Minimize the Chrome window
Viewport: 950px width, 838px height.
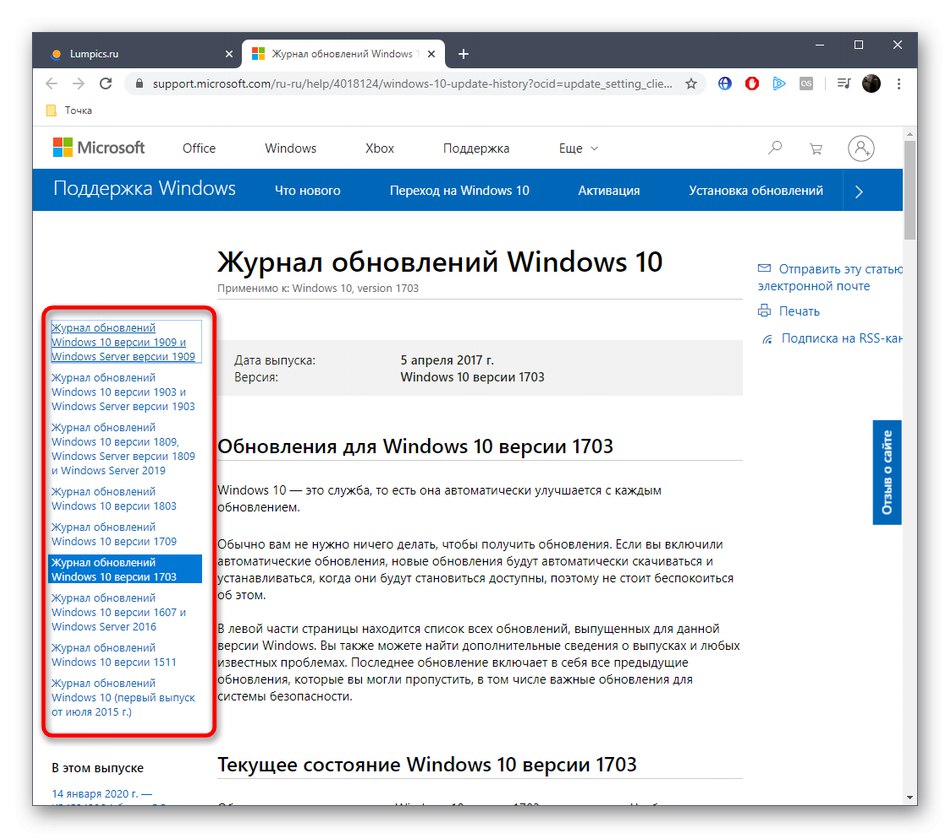tap(819, 45)
